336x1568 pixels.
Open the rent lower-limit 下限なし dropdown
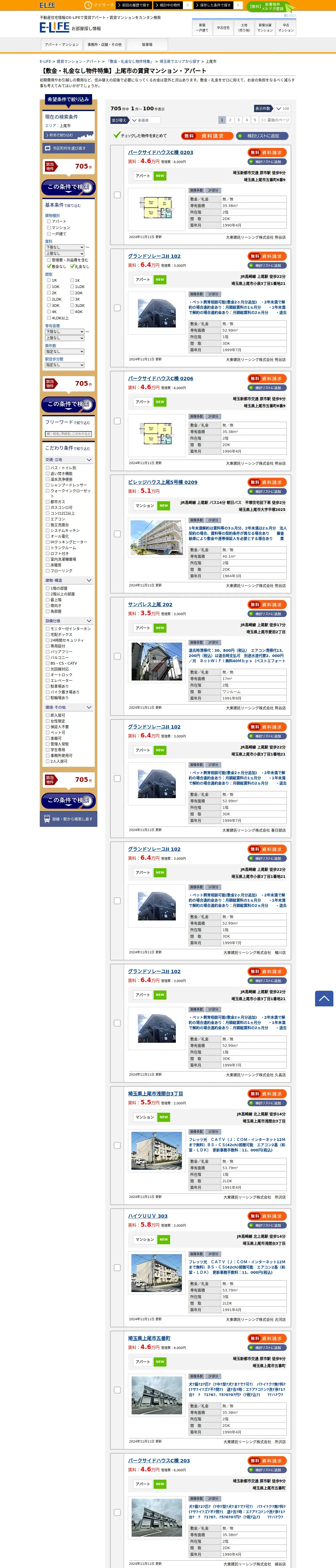point(64,247)
